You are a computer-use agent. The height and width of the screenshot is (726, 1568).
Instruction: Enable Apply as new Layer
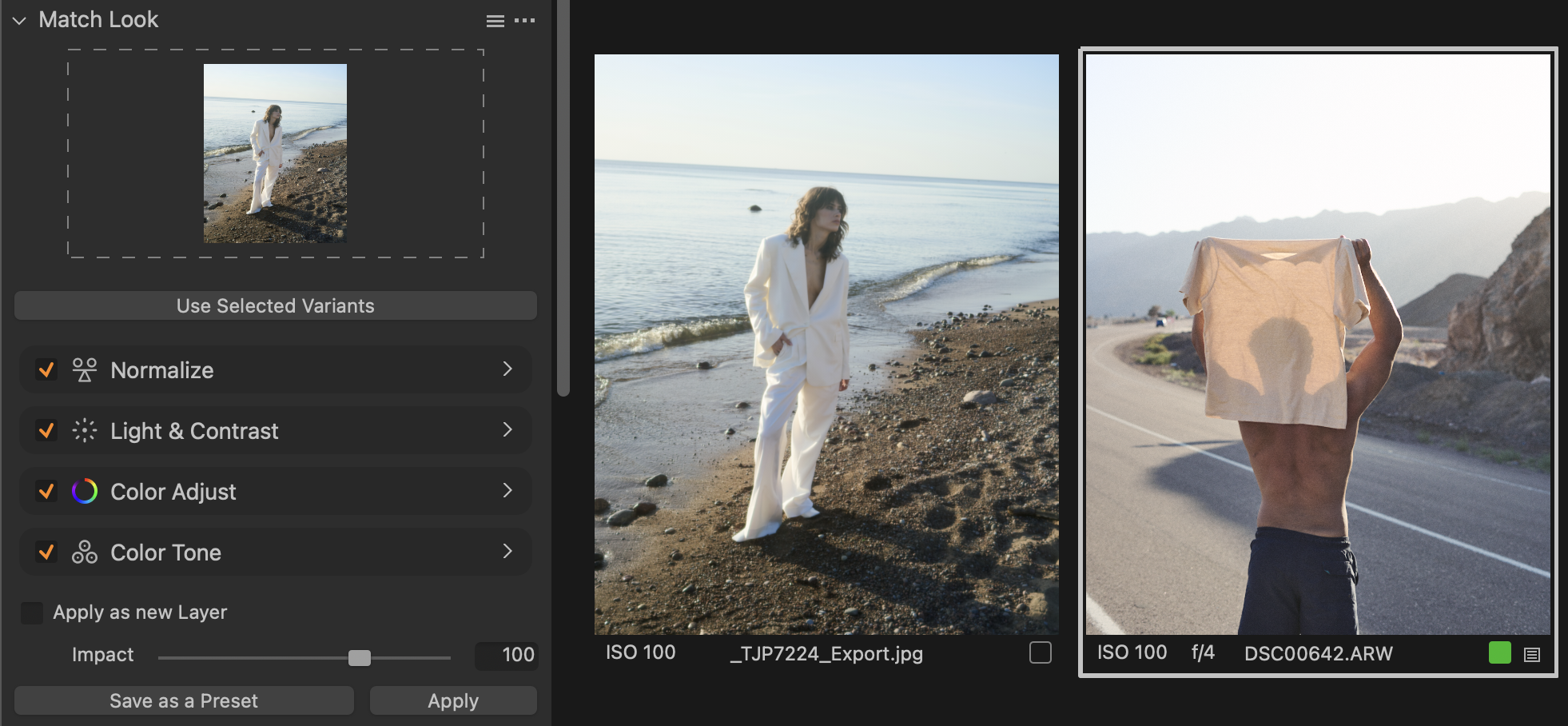(x=32, y=613)
